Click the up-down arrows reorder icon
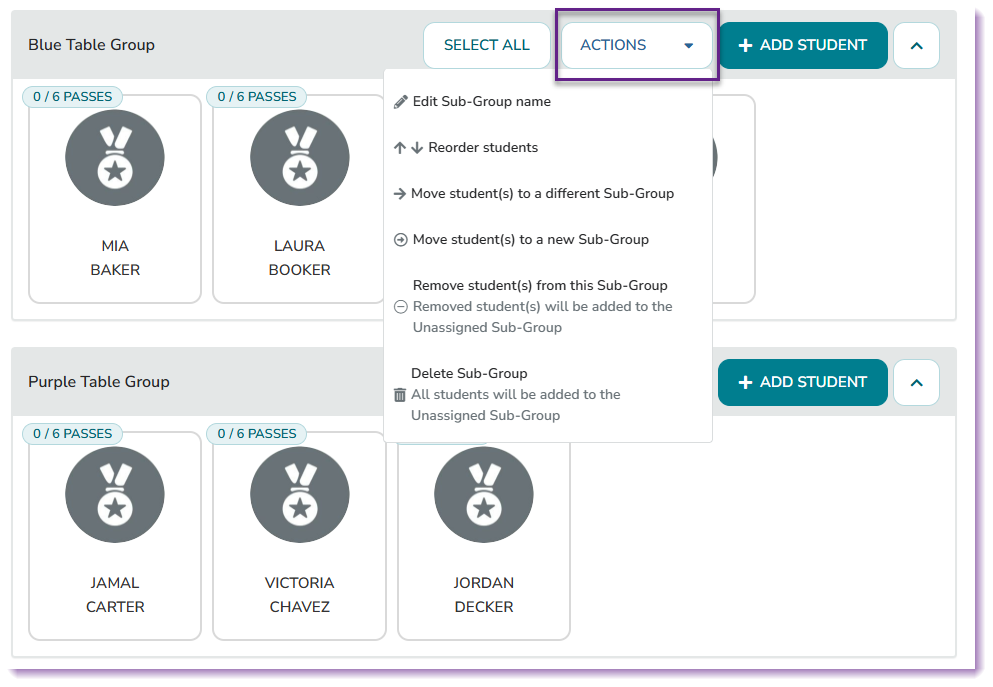993x687 pixels. point(408,148)
